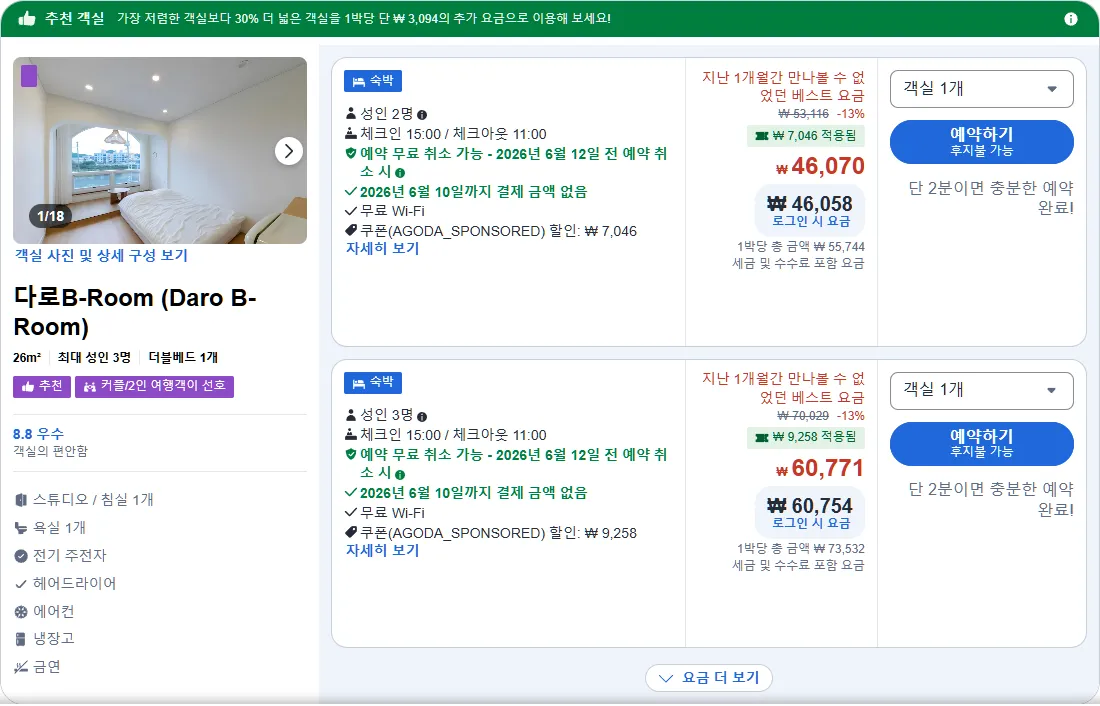Click the 헤어드라이어 checkmark icon

tap(21, 584)
